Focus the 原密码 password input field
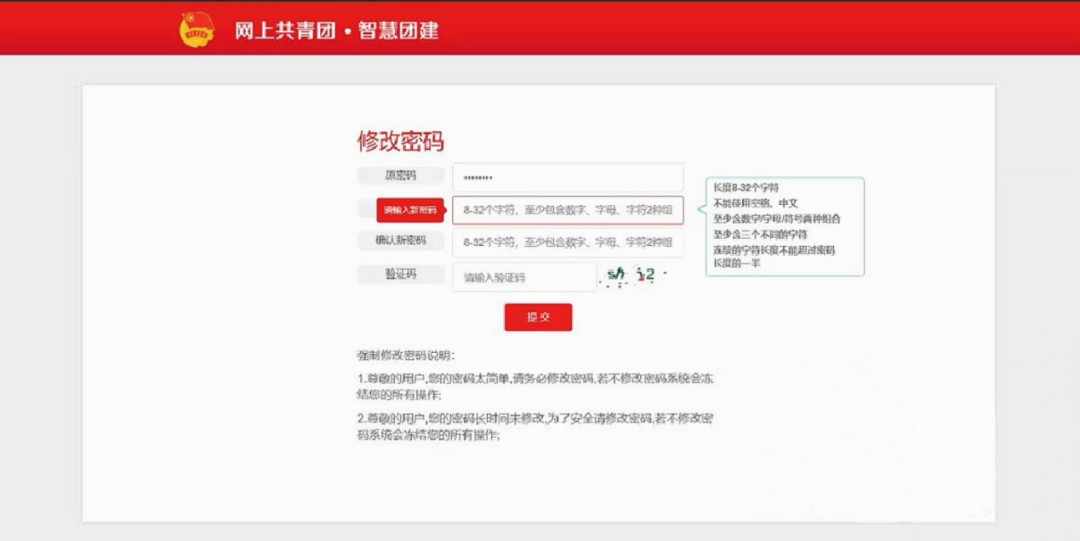 pyautogui.click(x=567, y=178)
